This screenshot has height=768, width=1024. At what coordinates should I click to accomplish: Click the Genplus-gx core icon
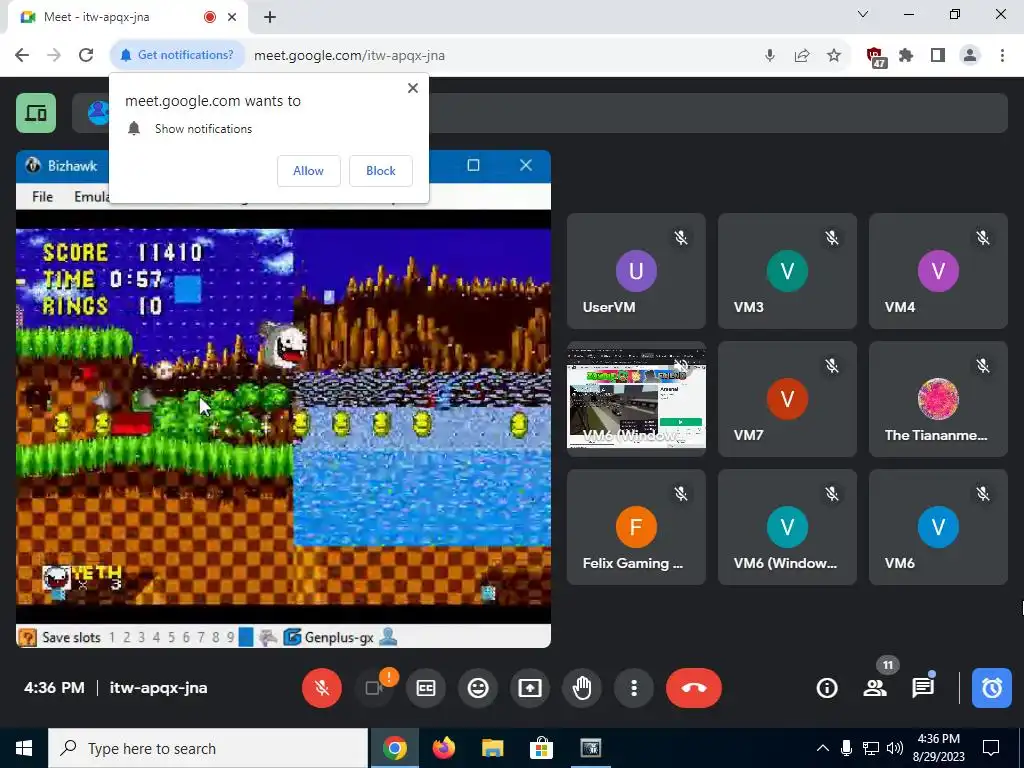(293, 637)
